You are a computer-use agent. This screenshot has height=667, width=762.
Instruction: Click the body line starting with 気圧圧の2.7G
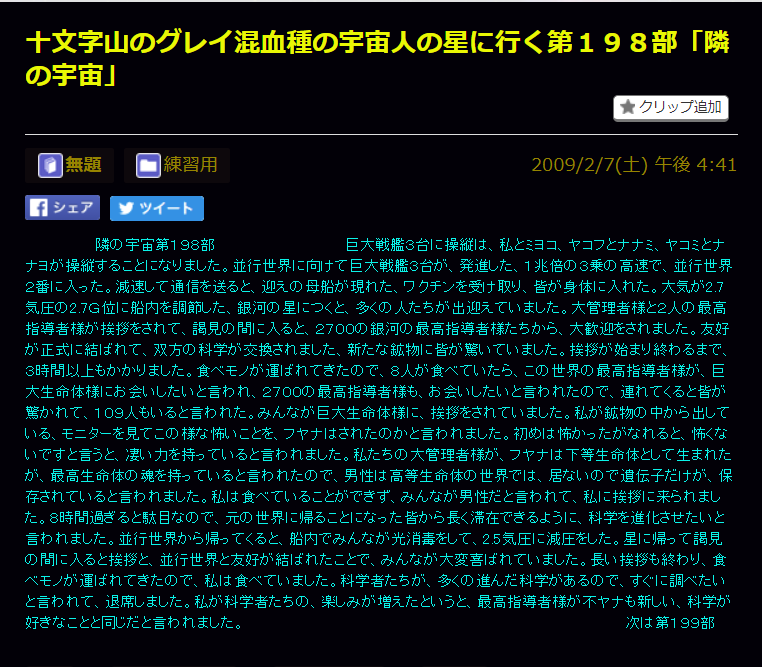[x=380, y=307]
